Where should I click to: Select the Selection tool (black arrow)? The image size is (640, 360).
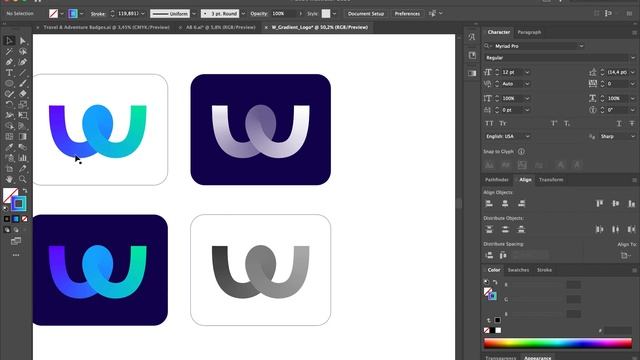tap(9, 40)
